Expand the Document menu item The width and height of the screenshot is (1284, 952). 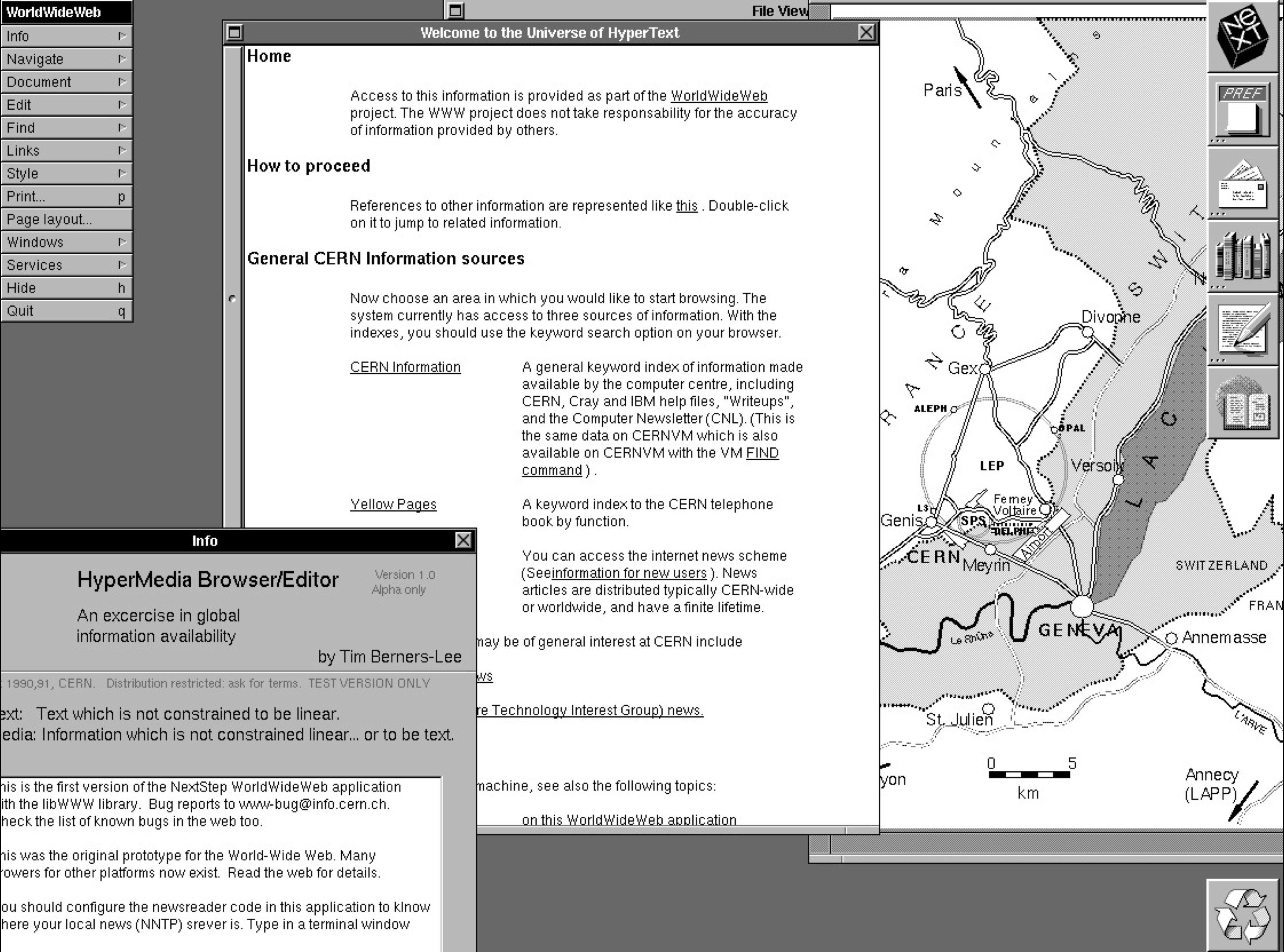(x=65, y=82)
